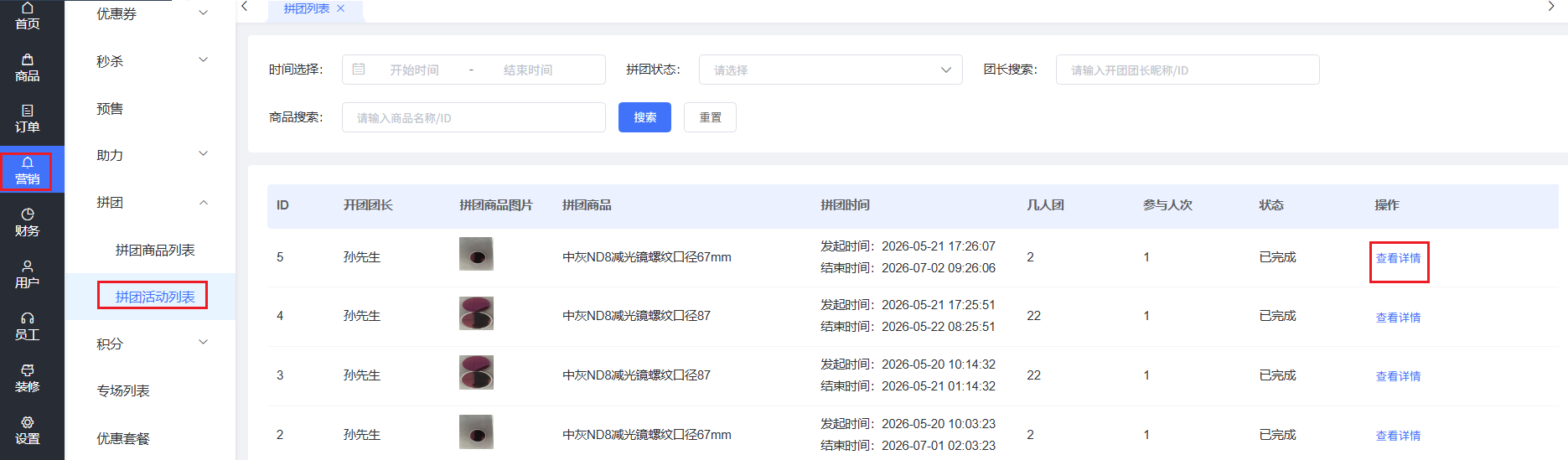Viewport: 1568px width, 460px height.
Task: View details for group ID 4
Action: click(1398, 318)
